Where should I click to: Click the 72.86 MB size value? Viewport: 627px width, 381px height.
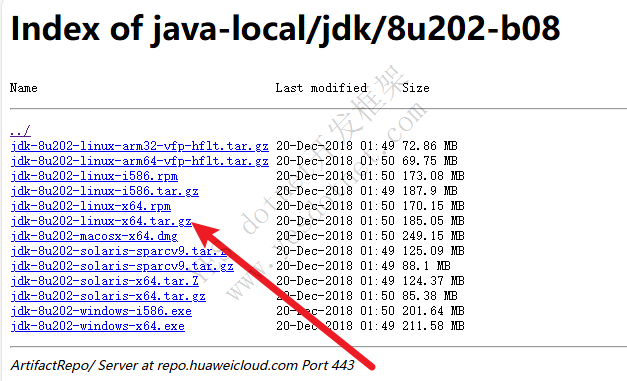pyautogui.click(x=430, y=146)
